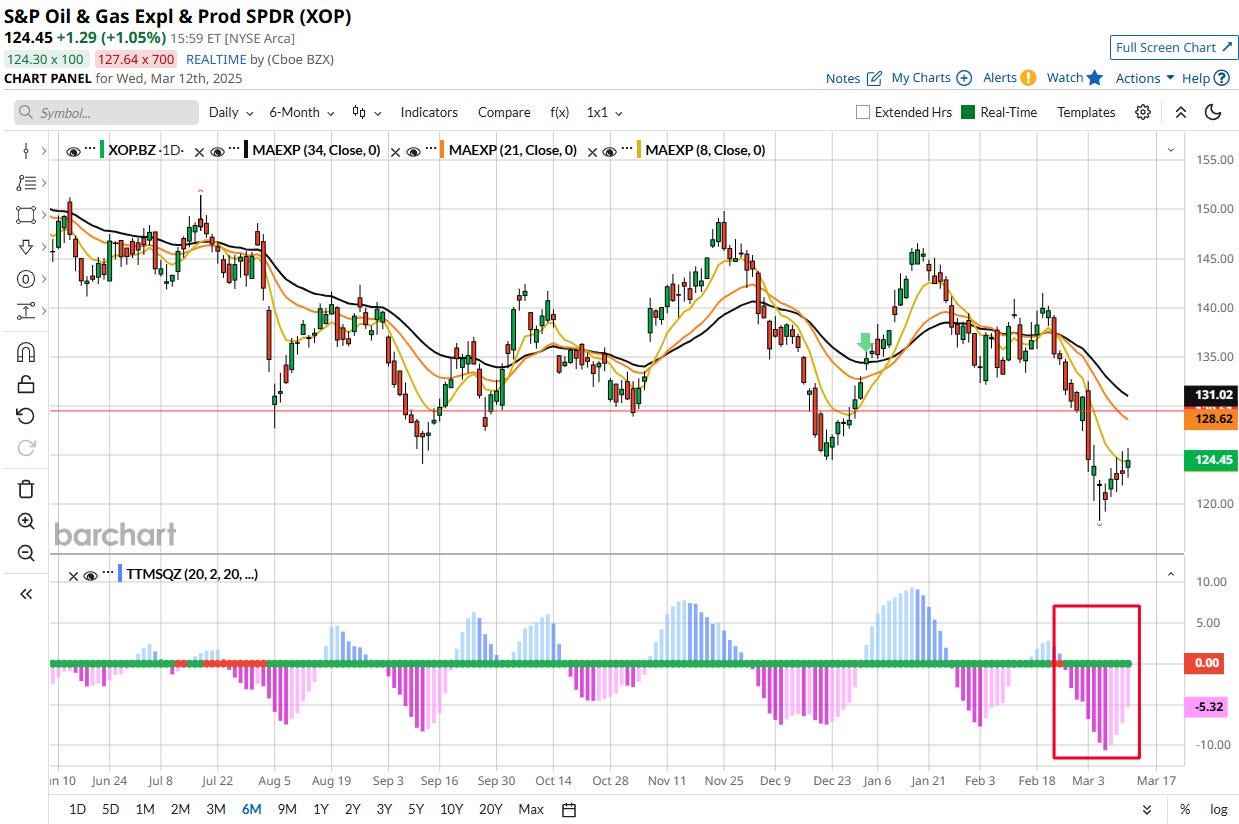The image size is (1239, 824).
Task: Open chart settings gear icon
Action: (1143, 112)
